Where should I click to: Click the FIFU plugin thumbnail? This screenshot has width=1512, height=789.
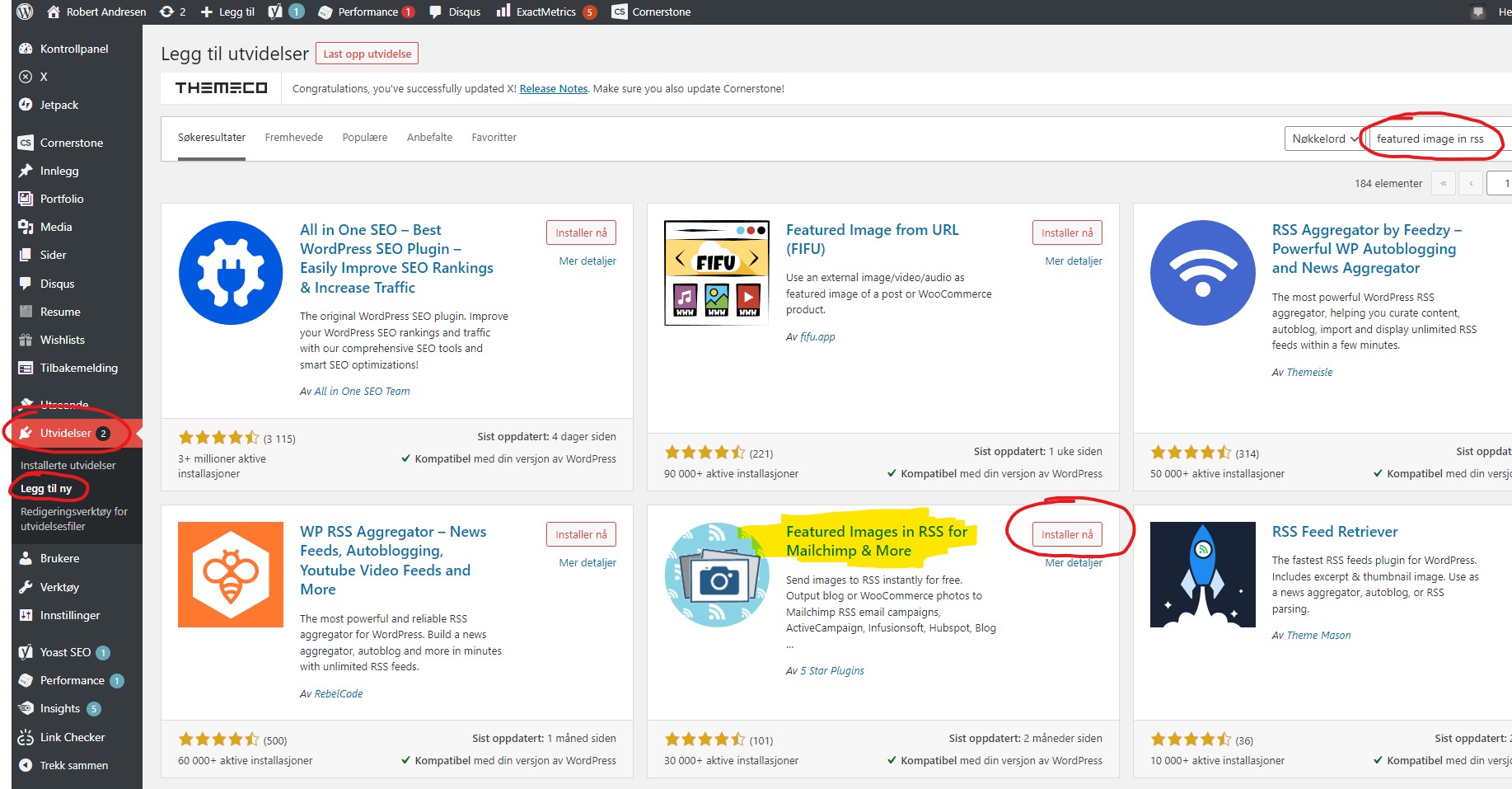click(717, 273)
